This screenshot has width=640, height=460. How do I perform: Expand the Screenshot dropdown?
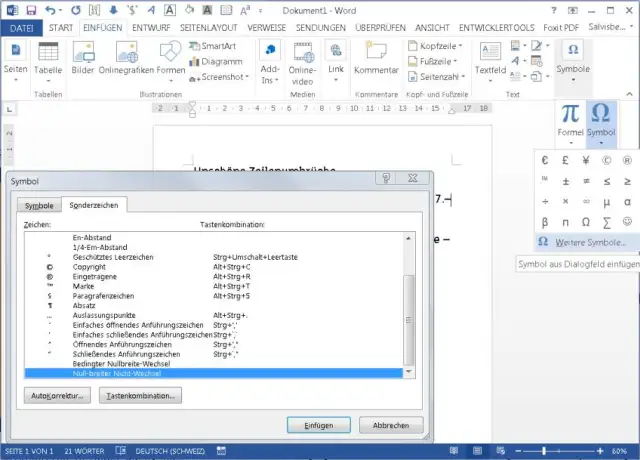pos(219,76)
